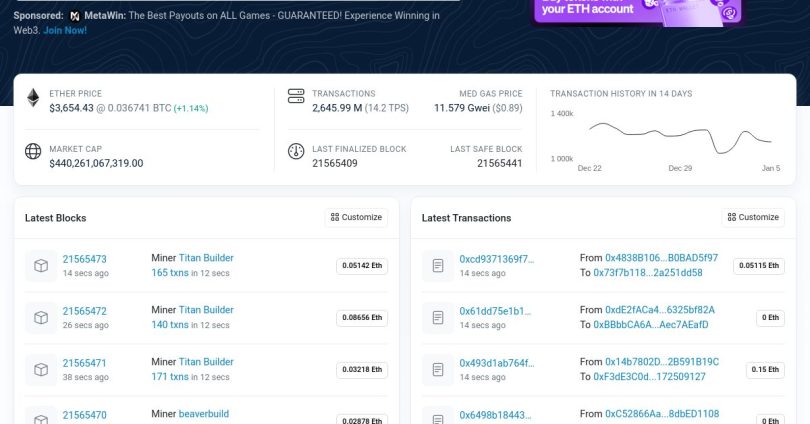
Task: Click the Ethereum logo beside Ether Price
Action: pyautogui.click(x=33, y=99)
